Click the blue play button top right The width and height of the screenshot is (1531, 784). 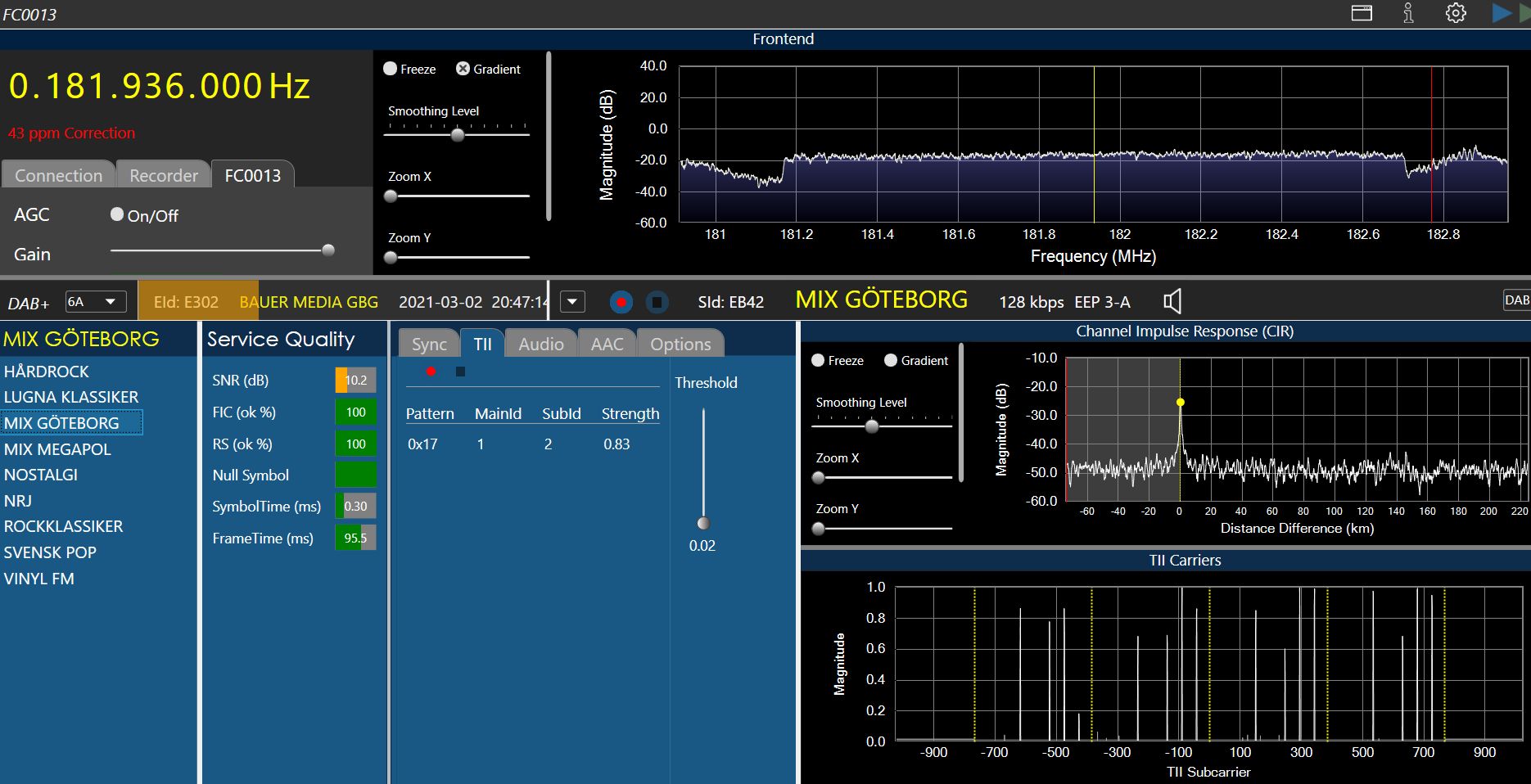1502,13
